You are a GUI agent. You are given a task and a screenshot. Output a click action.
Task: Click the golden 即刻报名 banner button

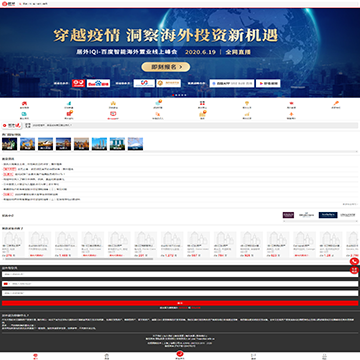coord(166,67)
